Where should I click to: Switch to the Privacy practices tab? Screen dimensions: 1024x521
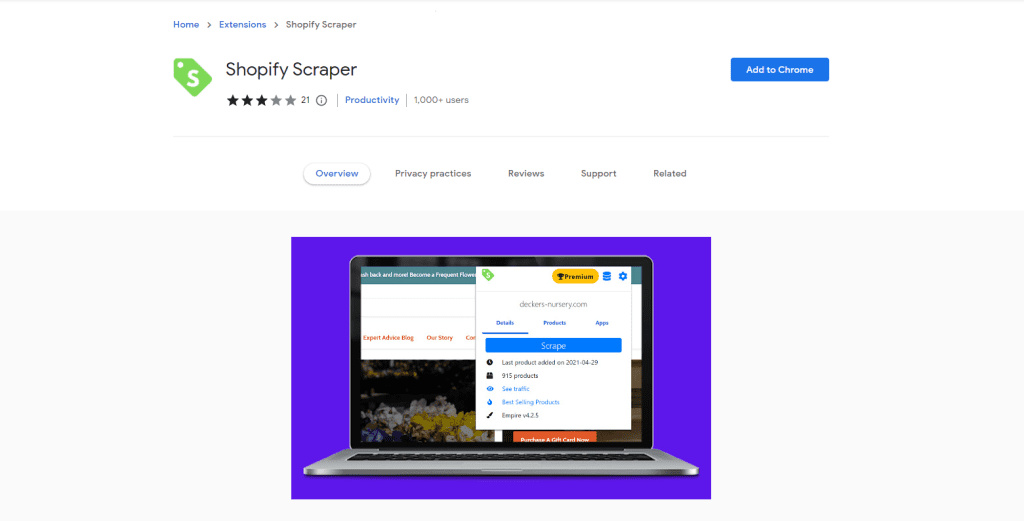click(x=433, y=174)
